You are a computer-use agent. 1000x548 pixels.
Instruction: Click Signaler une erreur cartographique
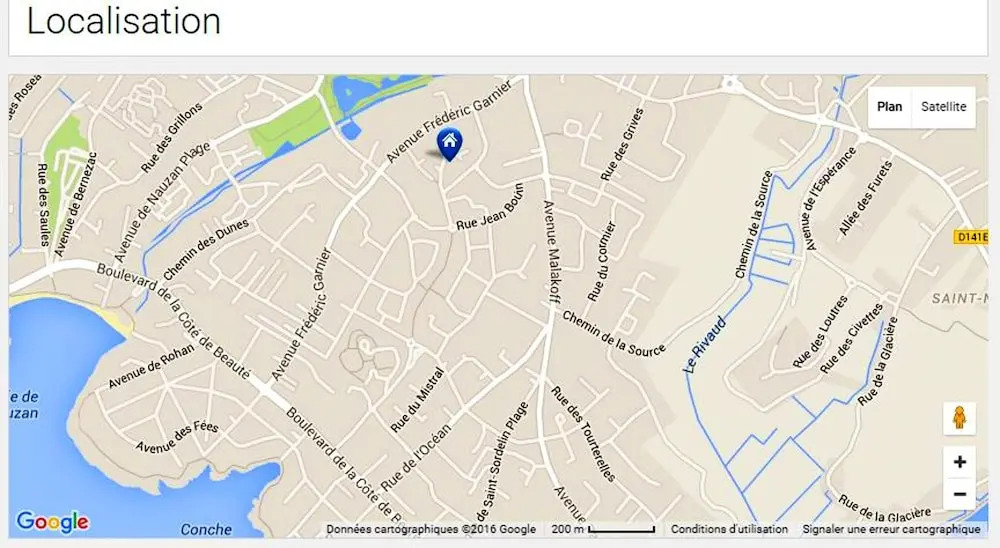[x=891, y=529]
